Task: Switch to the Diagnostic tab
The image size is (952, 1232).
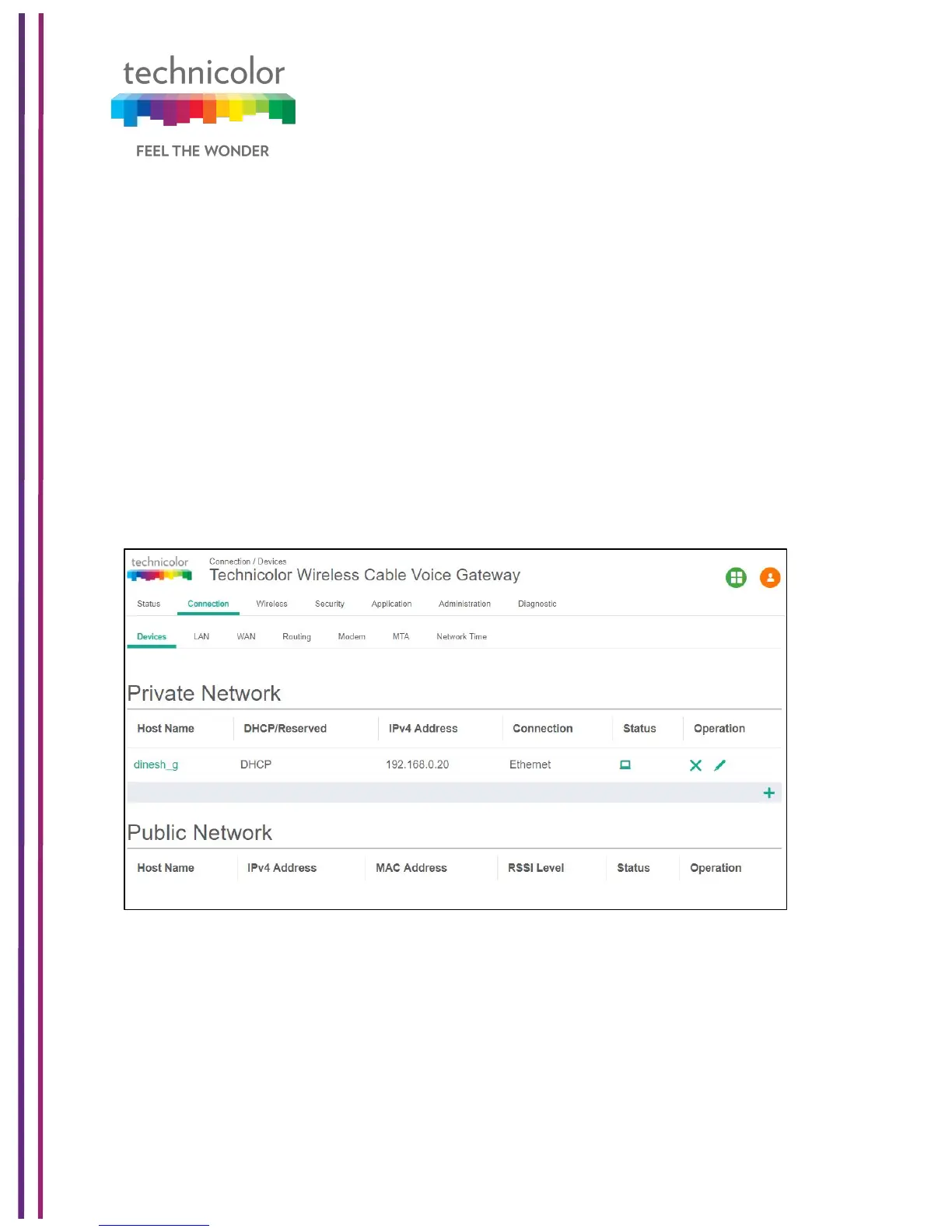Action: click(x=537, y=604)
